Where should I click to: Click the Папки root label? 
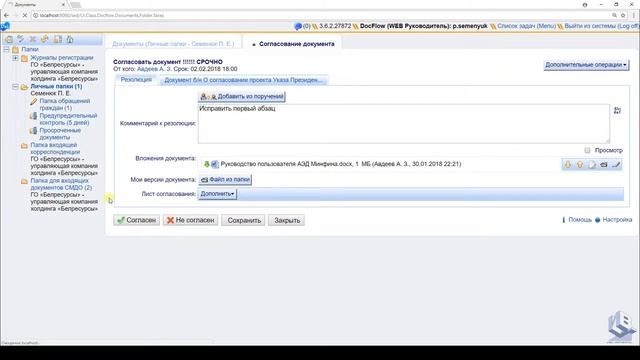(x=30, y=49)
